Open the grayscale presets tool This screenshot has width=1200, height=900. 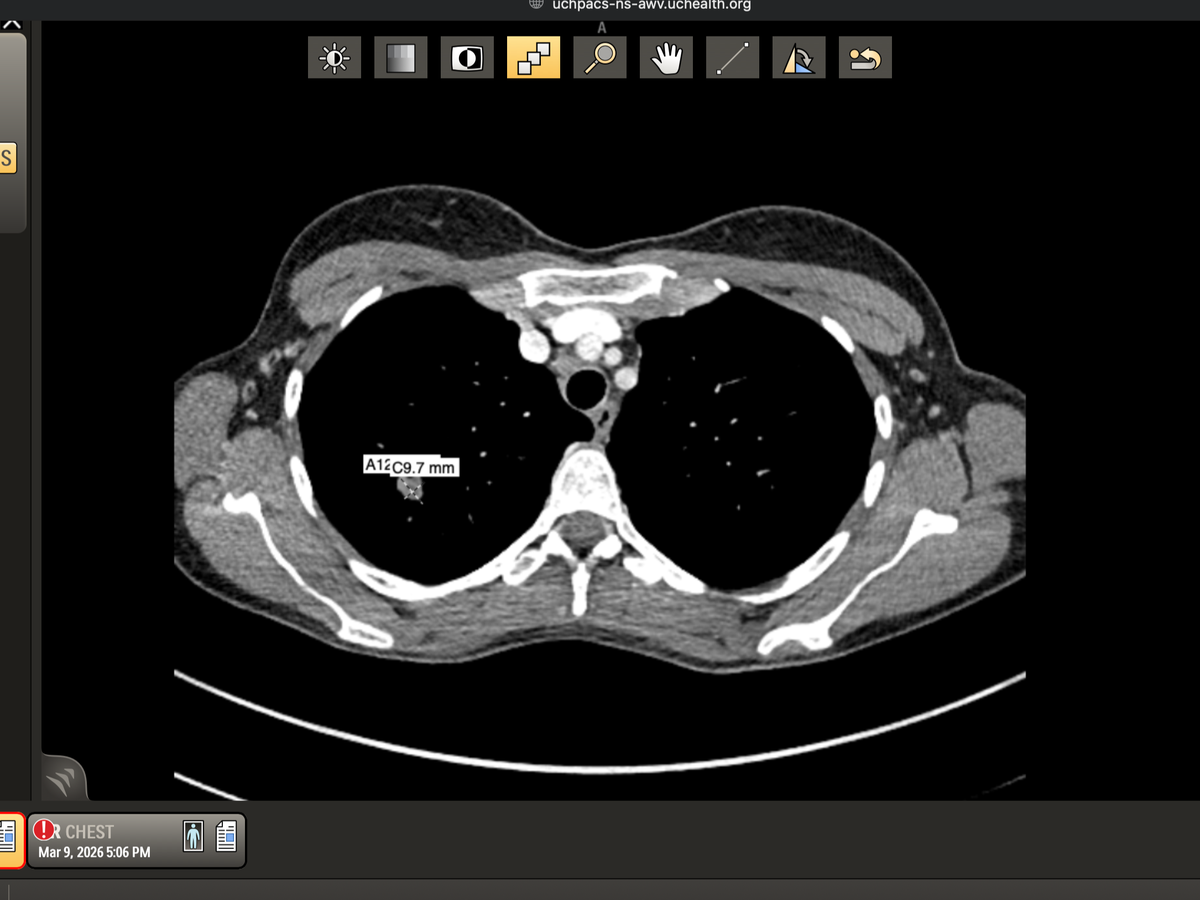[x=400, y=58]
